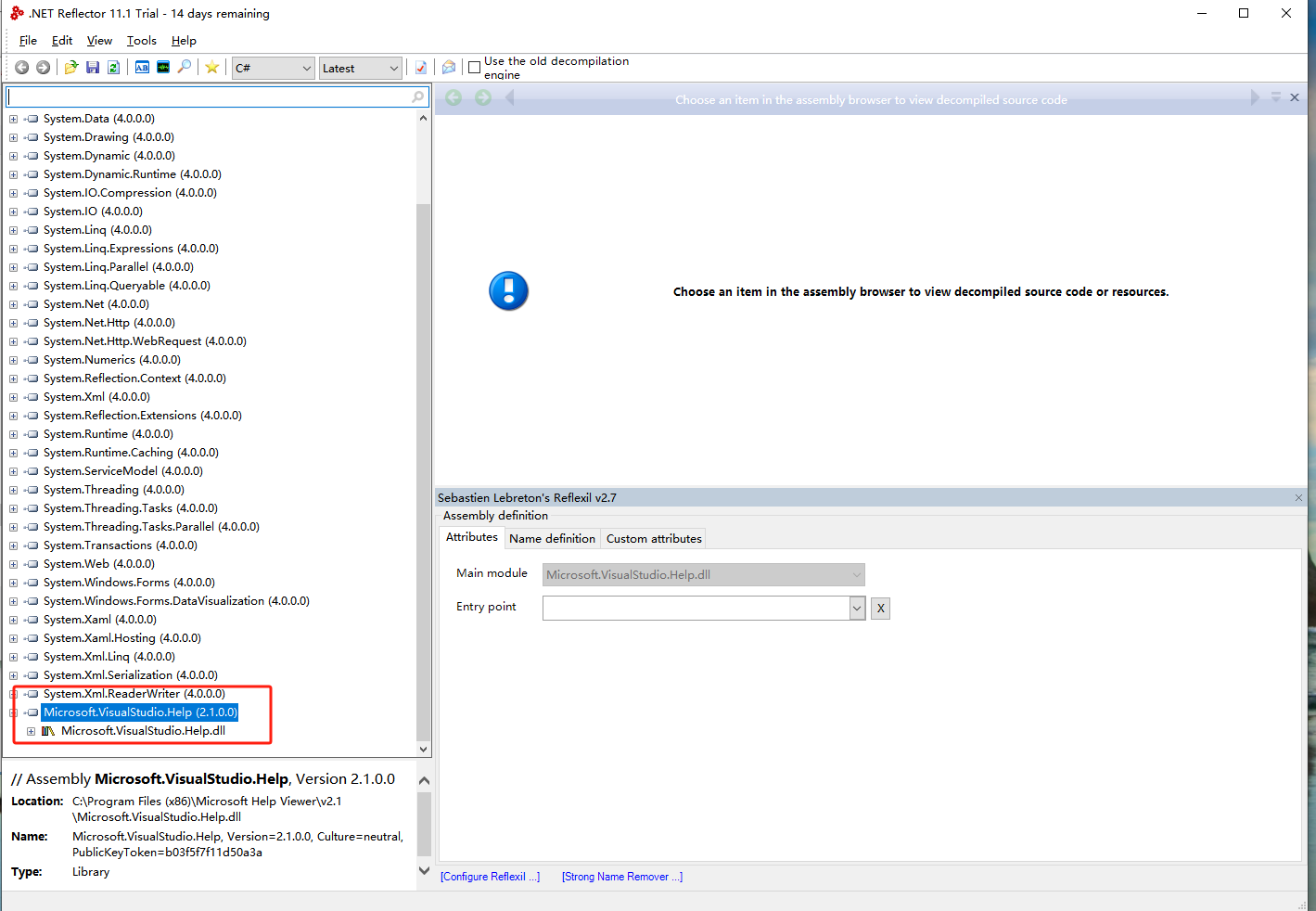
Task: Expand the System.Windows.Forms tree node
Action: coord(13,583)
